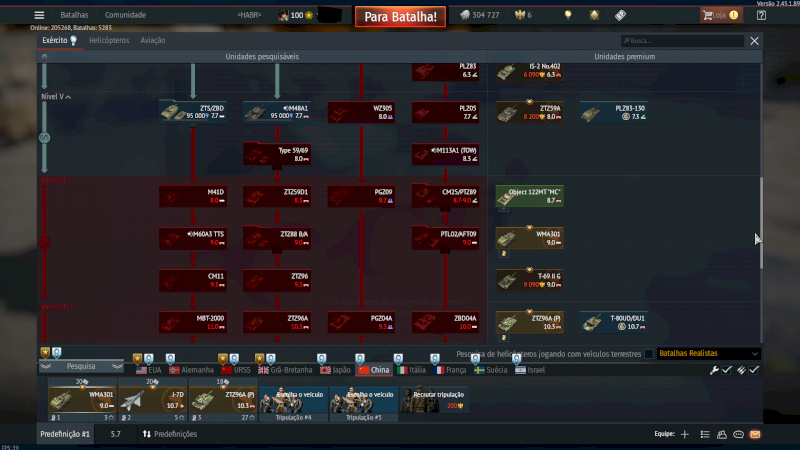Open the player profile avatar

coord(283,15)
